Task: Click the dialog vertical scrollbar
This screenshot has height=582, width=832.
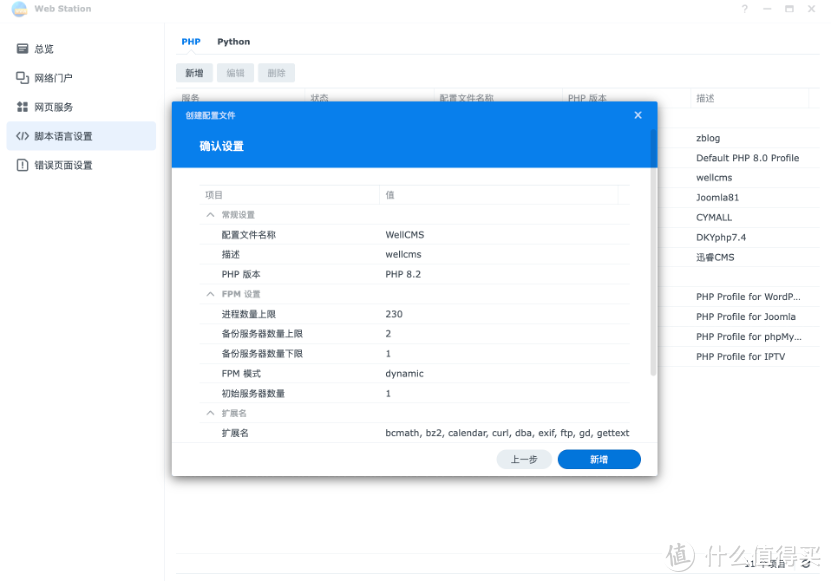Action: pos(653,253)
